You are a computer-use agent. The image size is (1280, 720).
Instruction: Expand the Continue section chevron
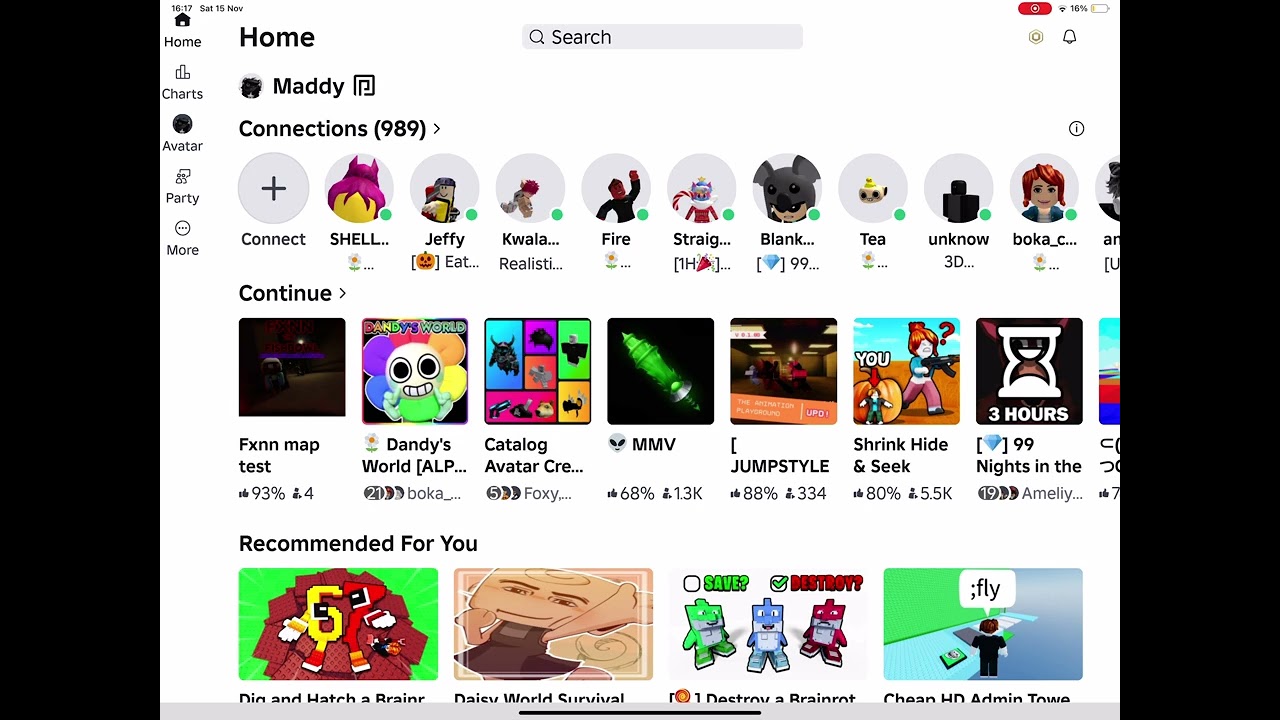(343, 293)
